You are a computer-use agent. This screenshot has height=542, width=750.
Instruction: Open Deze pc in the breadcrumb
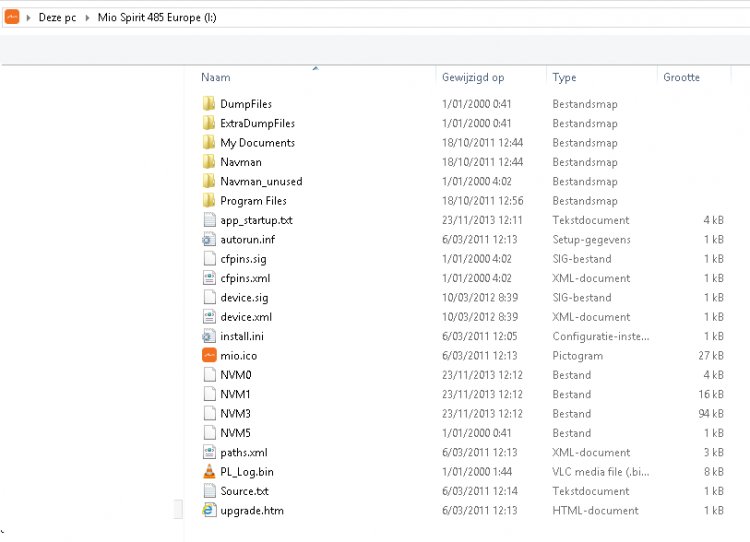[57, 18]
